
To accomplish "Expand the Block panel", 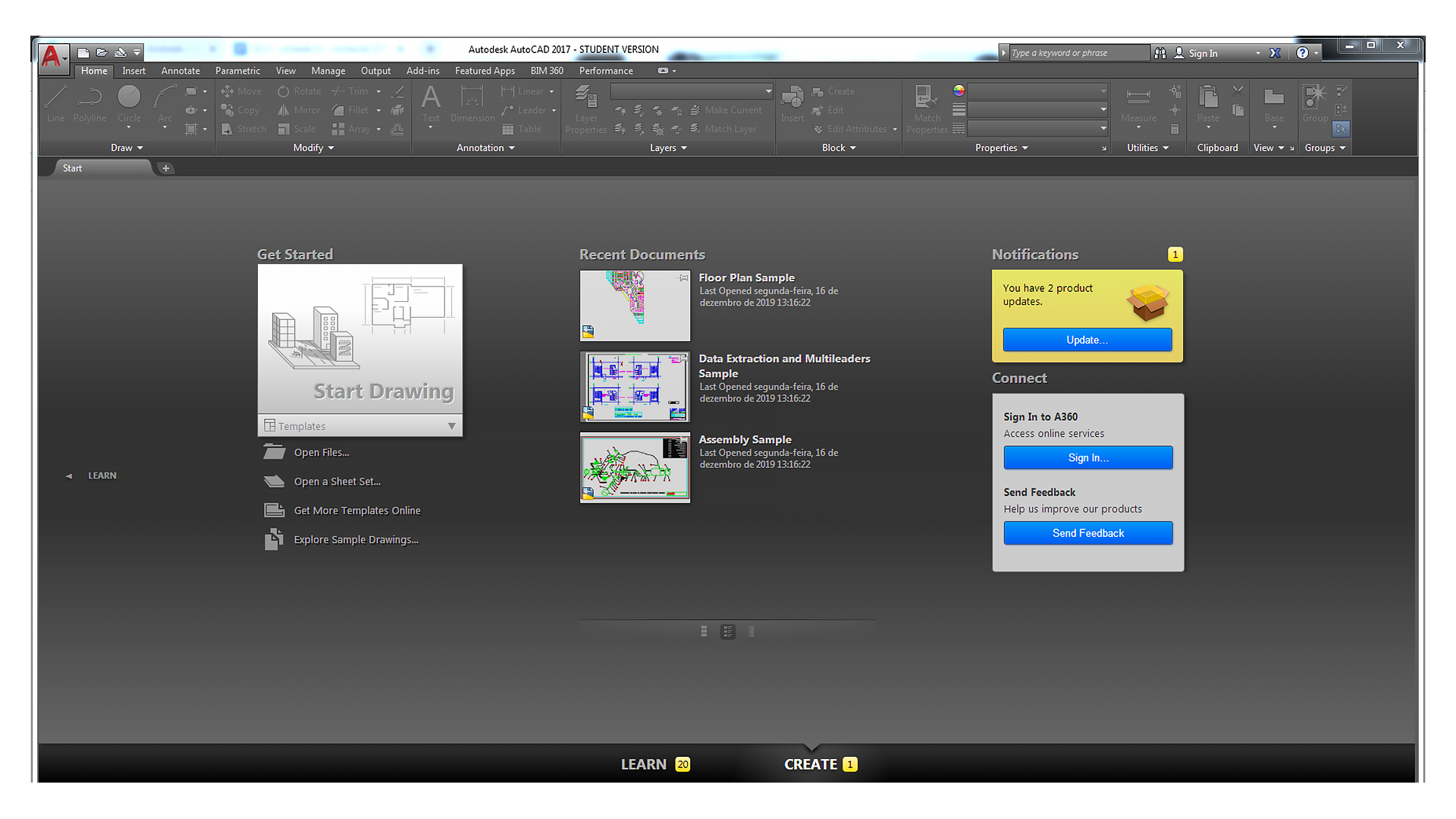I will [839, 148].
